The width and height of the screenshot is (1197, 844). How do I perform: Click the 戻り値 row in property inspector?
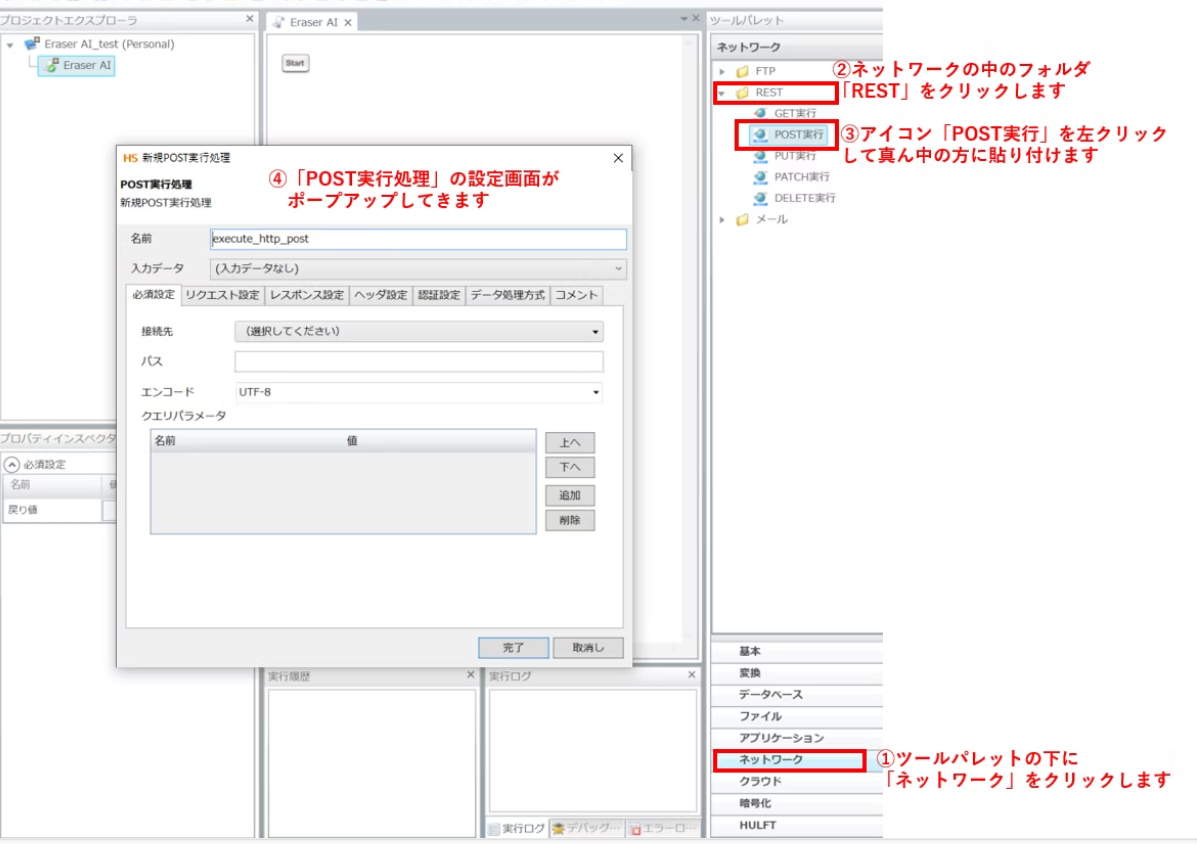60,510
